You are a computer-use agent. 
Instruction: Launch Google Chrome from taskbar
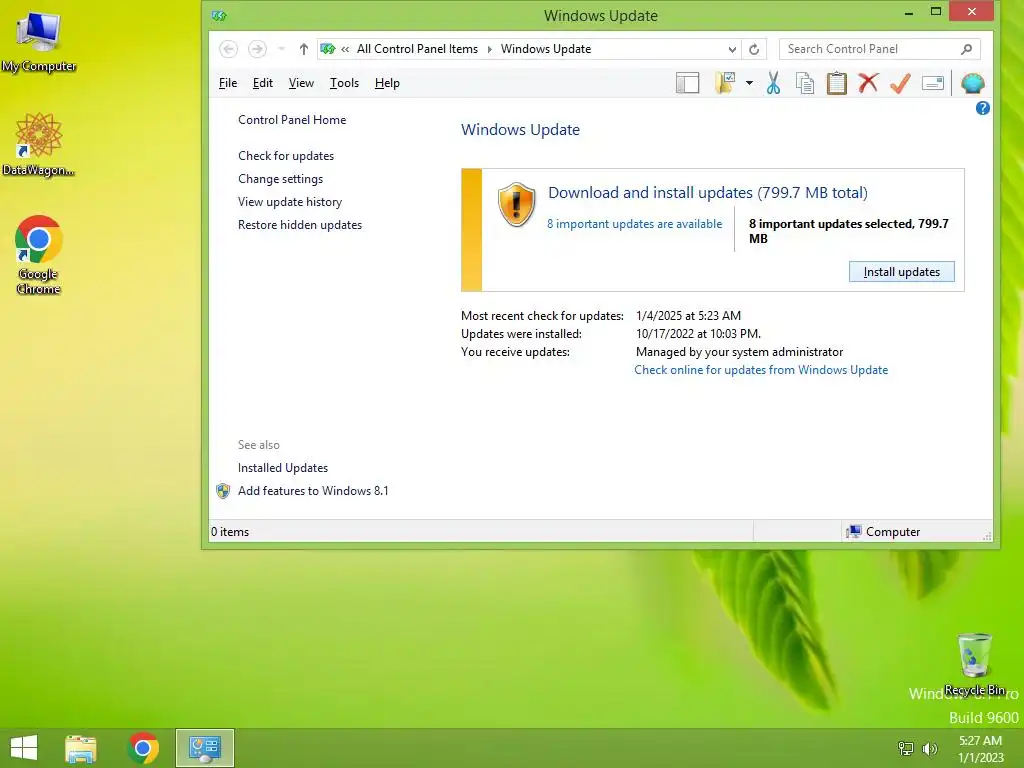143,748
